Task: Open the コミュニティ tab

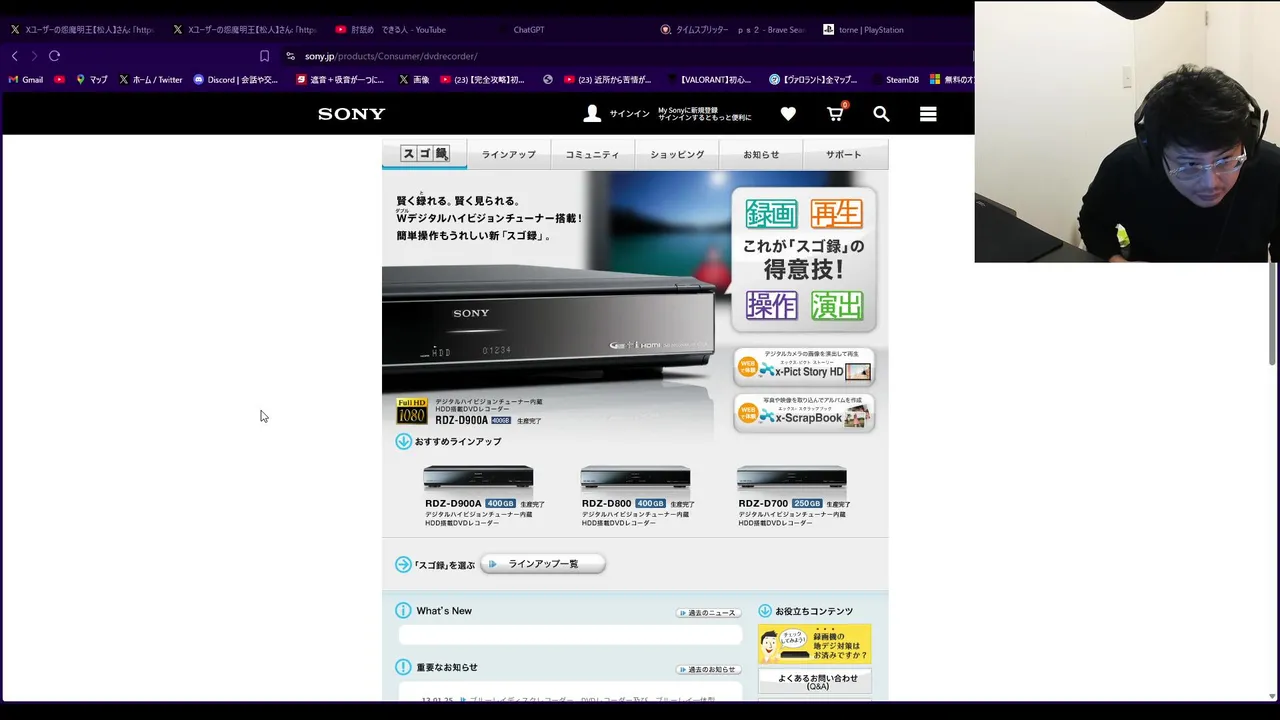Action: coord(592,154)
